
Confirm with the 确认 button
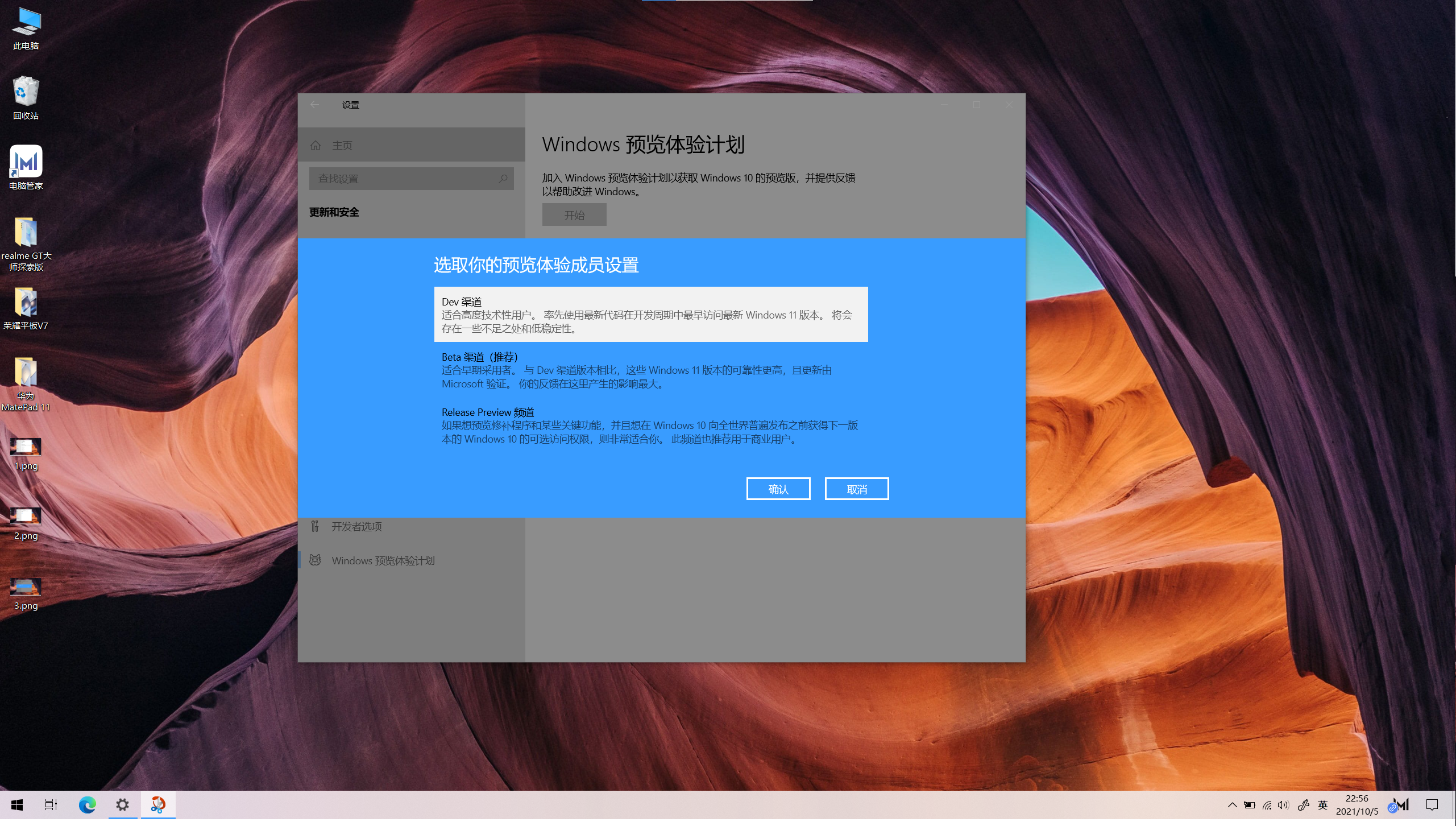[x=778, y=489]
